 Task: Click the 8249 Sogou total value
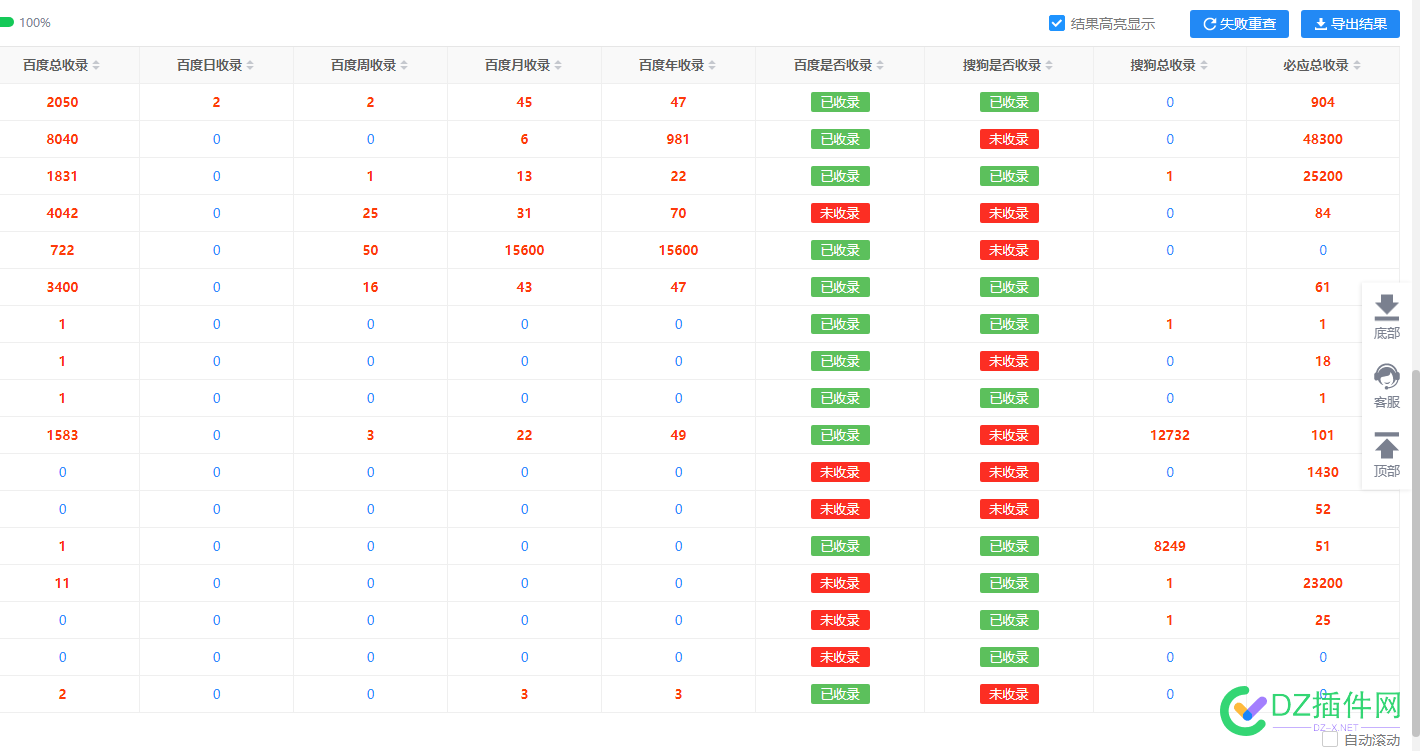[x=1170, y=546]
